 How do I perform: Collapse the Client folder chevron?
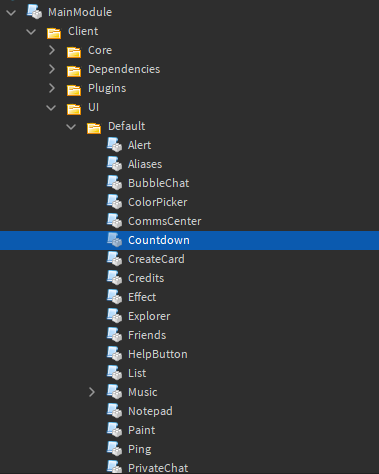click(31, 32)
